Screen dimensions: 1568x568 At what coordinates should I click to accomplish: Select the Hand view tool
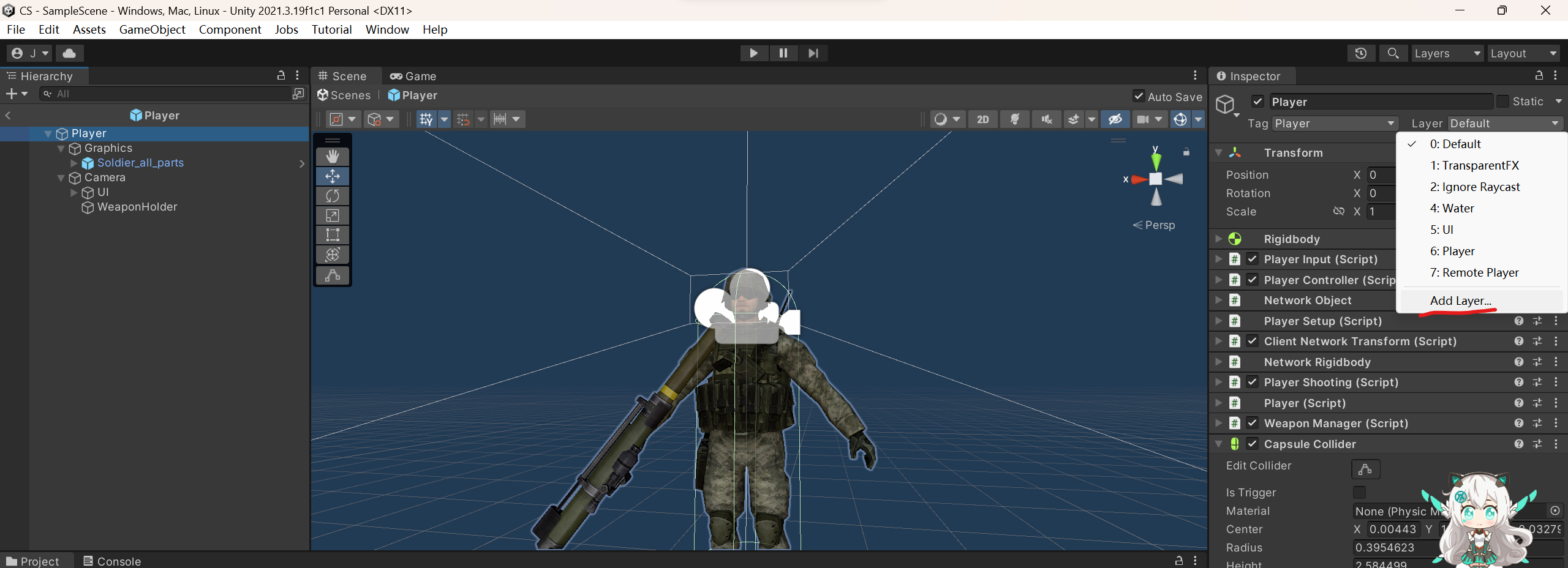point(333,157)
